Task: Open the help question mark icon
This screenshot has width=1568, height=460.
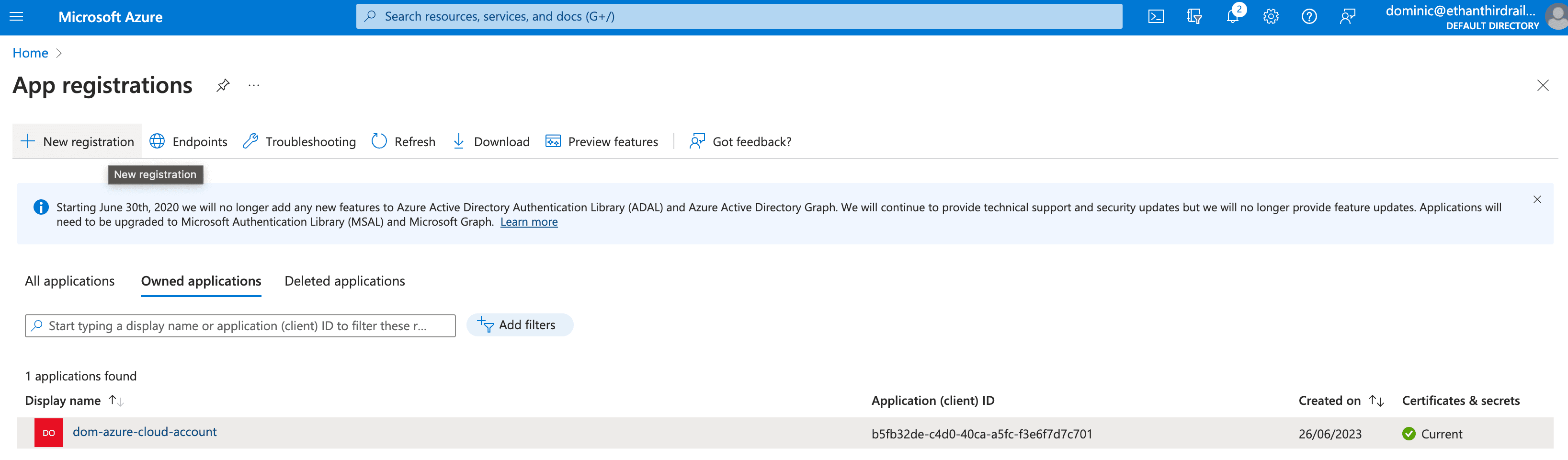Action: 1309,16
